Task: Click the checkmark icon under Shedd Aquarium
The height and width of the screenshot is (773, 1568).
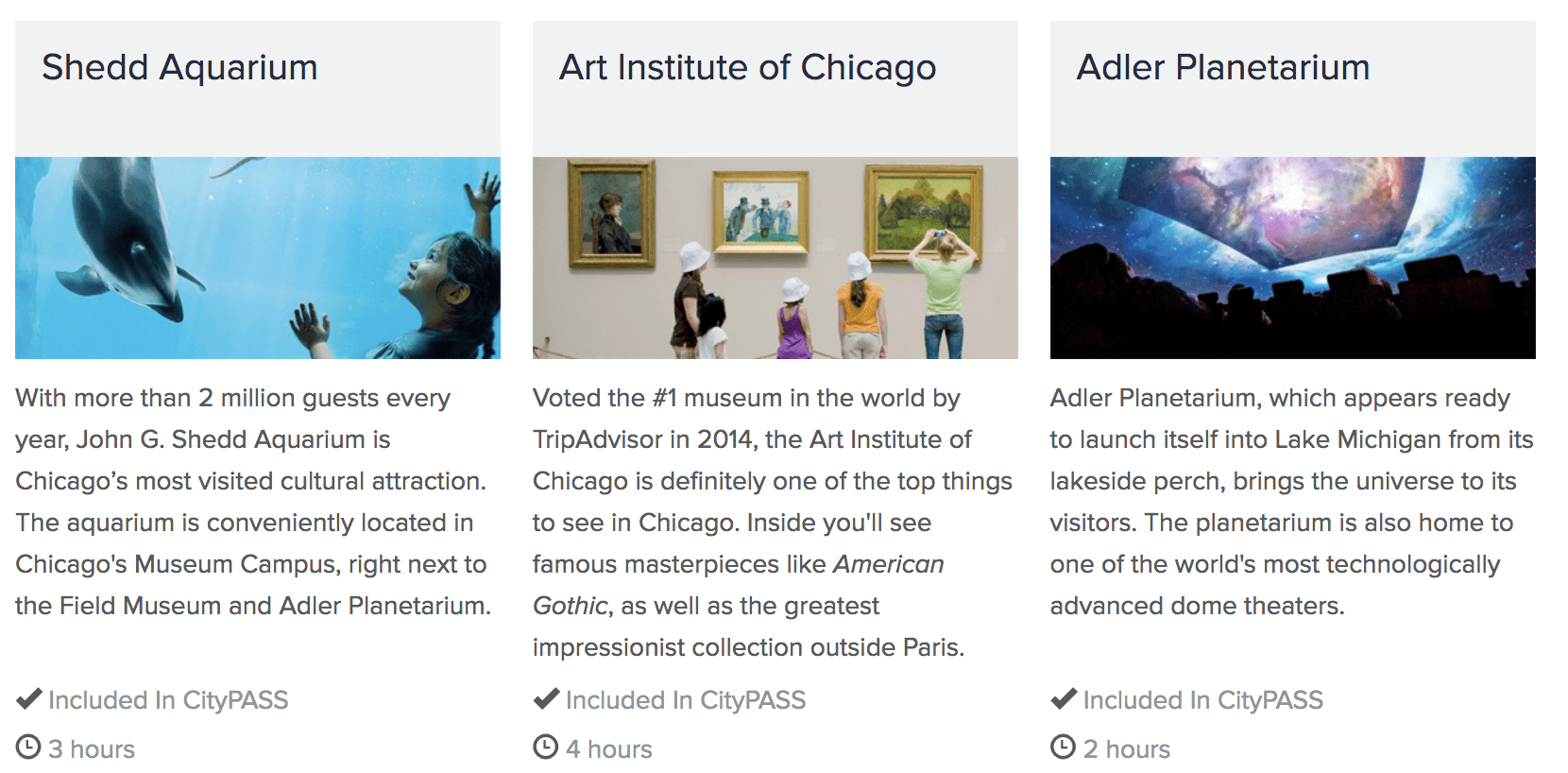Action: 29,699
